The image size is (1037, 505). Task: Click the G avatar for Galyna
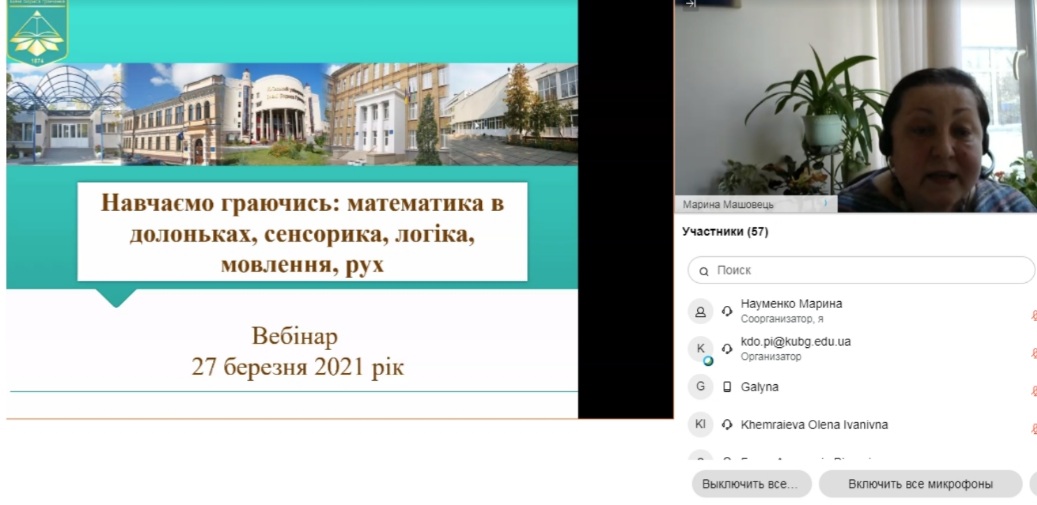click(x=701, y=387)
